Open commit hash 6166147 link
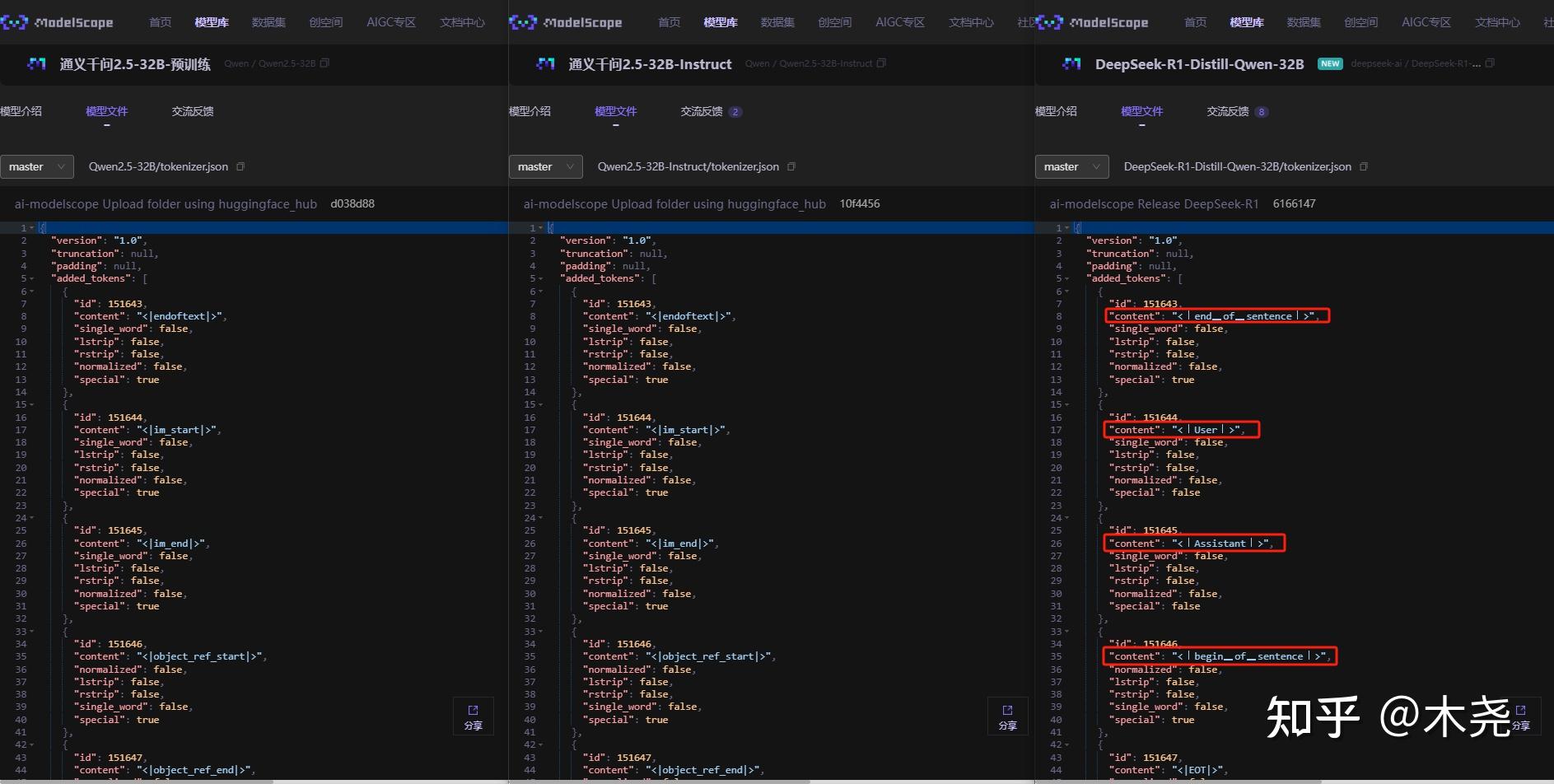 (x=1294, y=204)
